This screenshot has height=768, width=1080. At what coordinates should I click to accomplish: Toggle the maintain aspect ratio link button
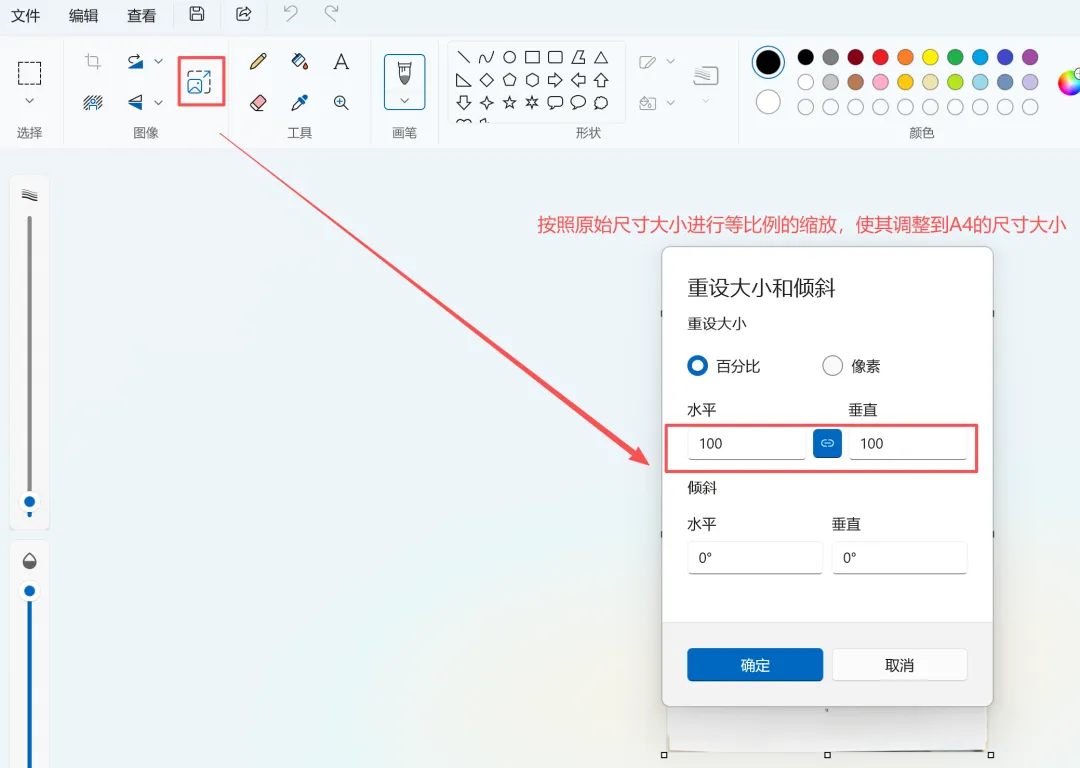click(827, 443)
